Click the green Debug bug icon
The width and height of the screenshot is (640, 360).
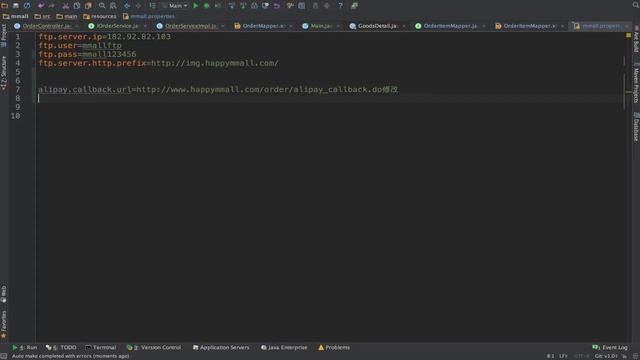point(207,6)
